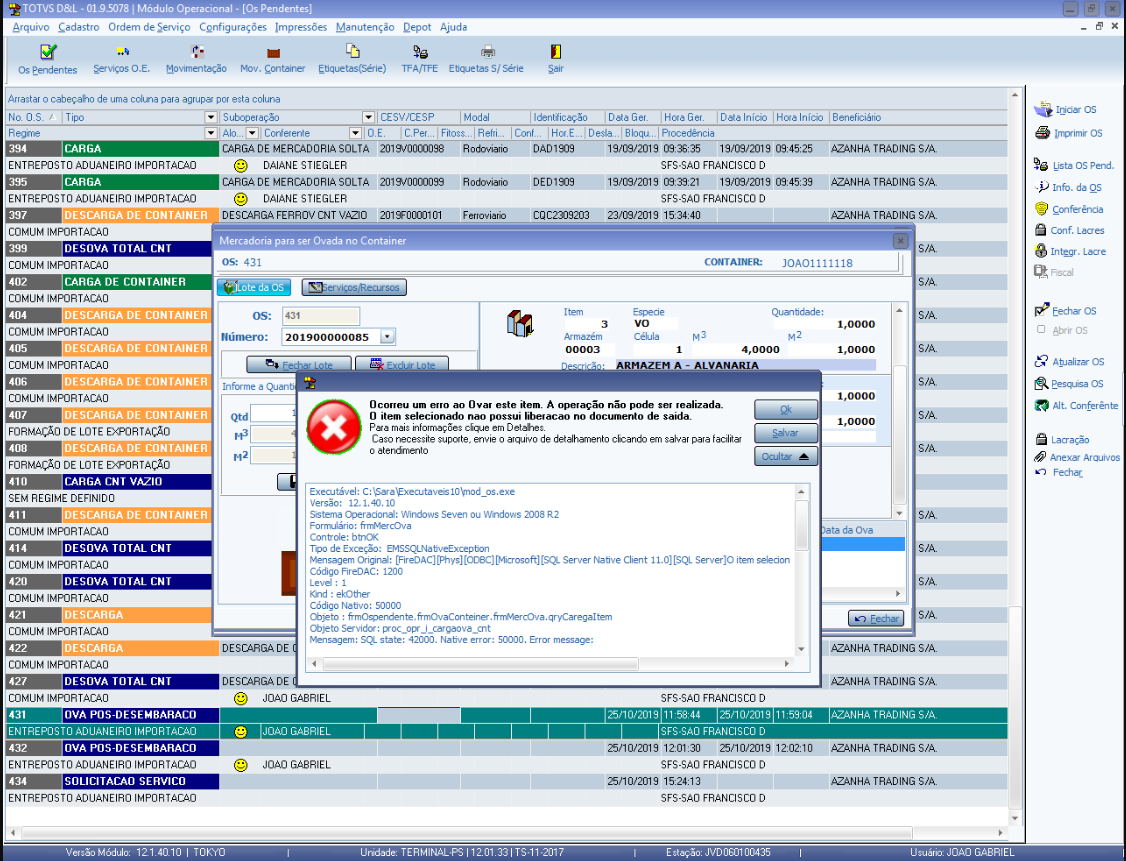Open the Regime column filter dropdown

(x=210, y=133)
